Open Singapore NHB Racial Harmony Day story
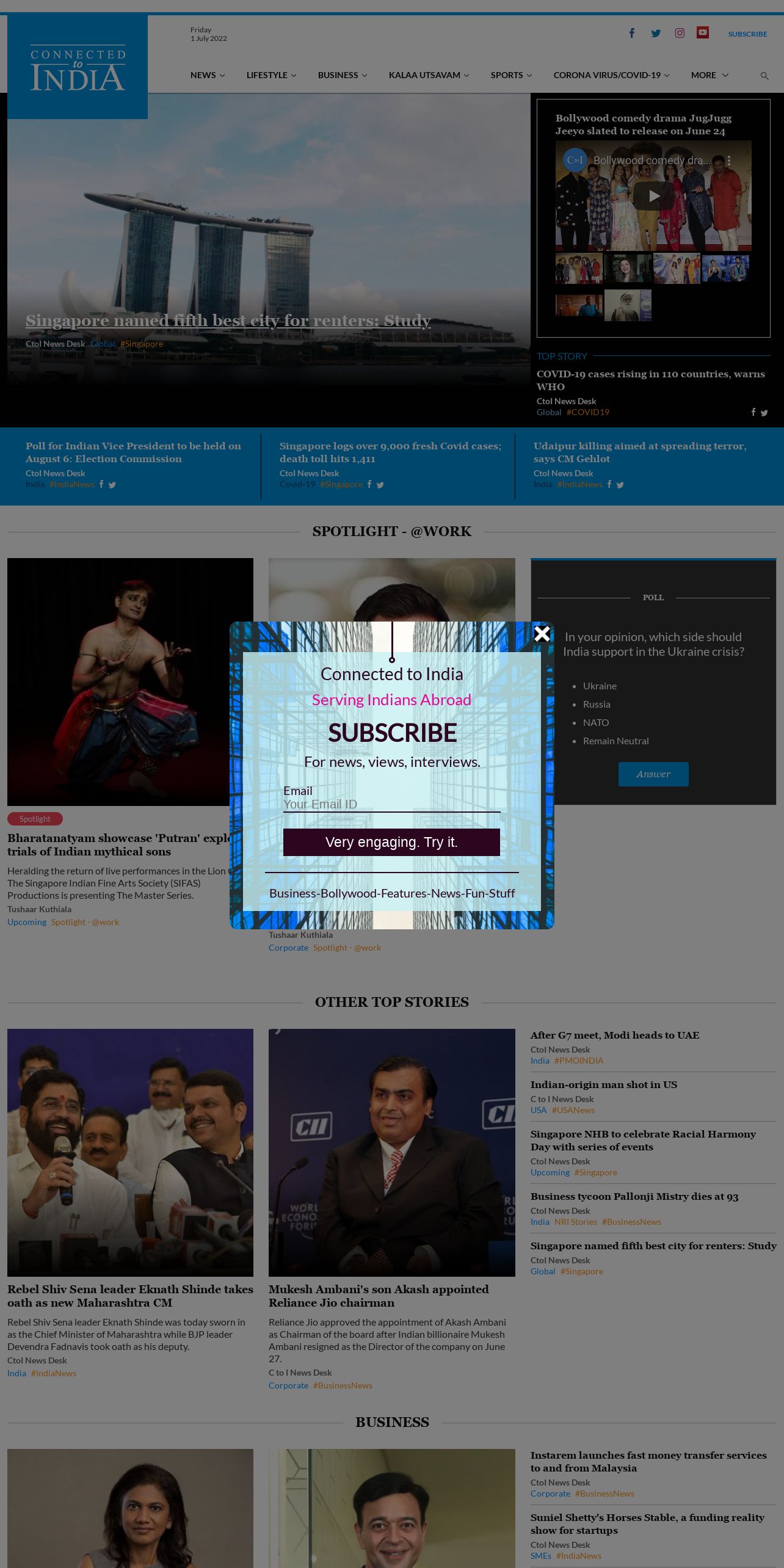The height and width of the screenshot is (1568, 784). pos(643,1141)
